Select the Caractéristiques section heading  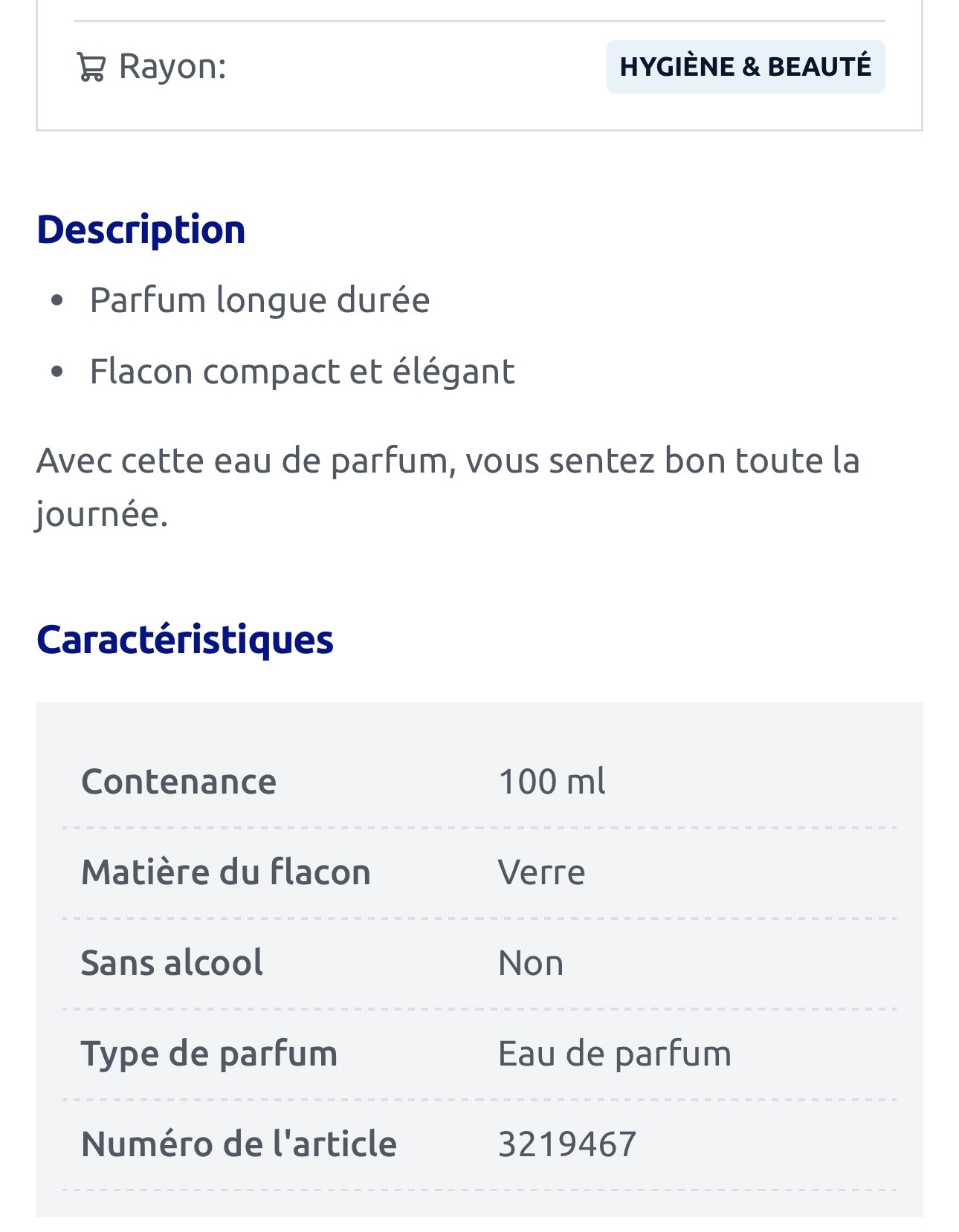pos(184,639)
